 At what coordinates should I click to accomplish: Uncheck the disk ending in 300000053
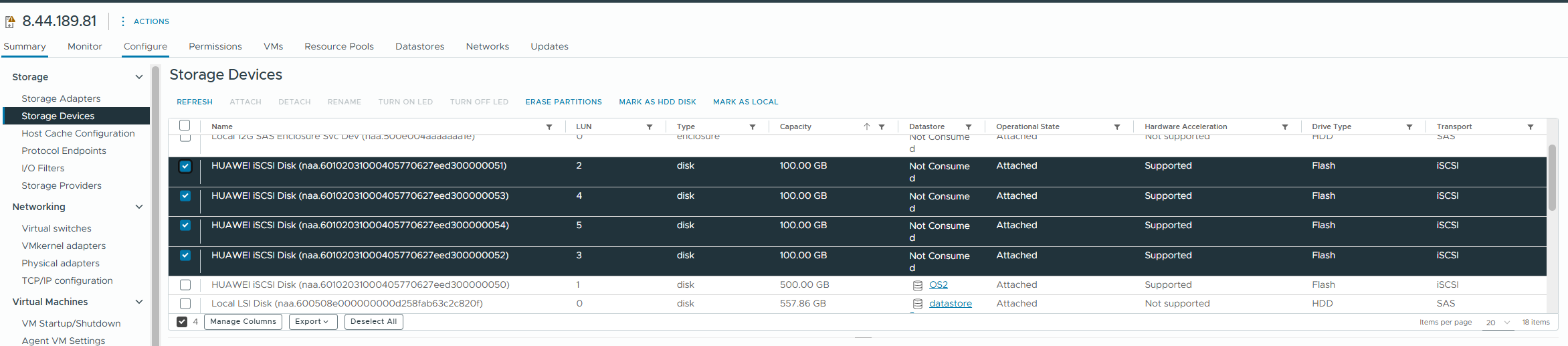pyautogui.click(x=185, y=196)
